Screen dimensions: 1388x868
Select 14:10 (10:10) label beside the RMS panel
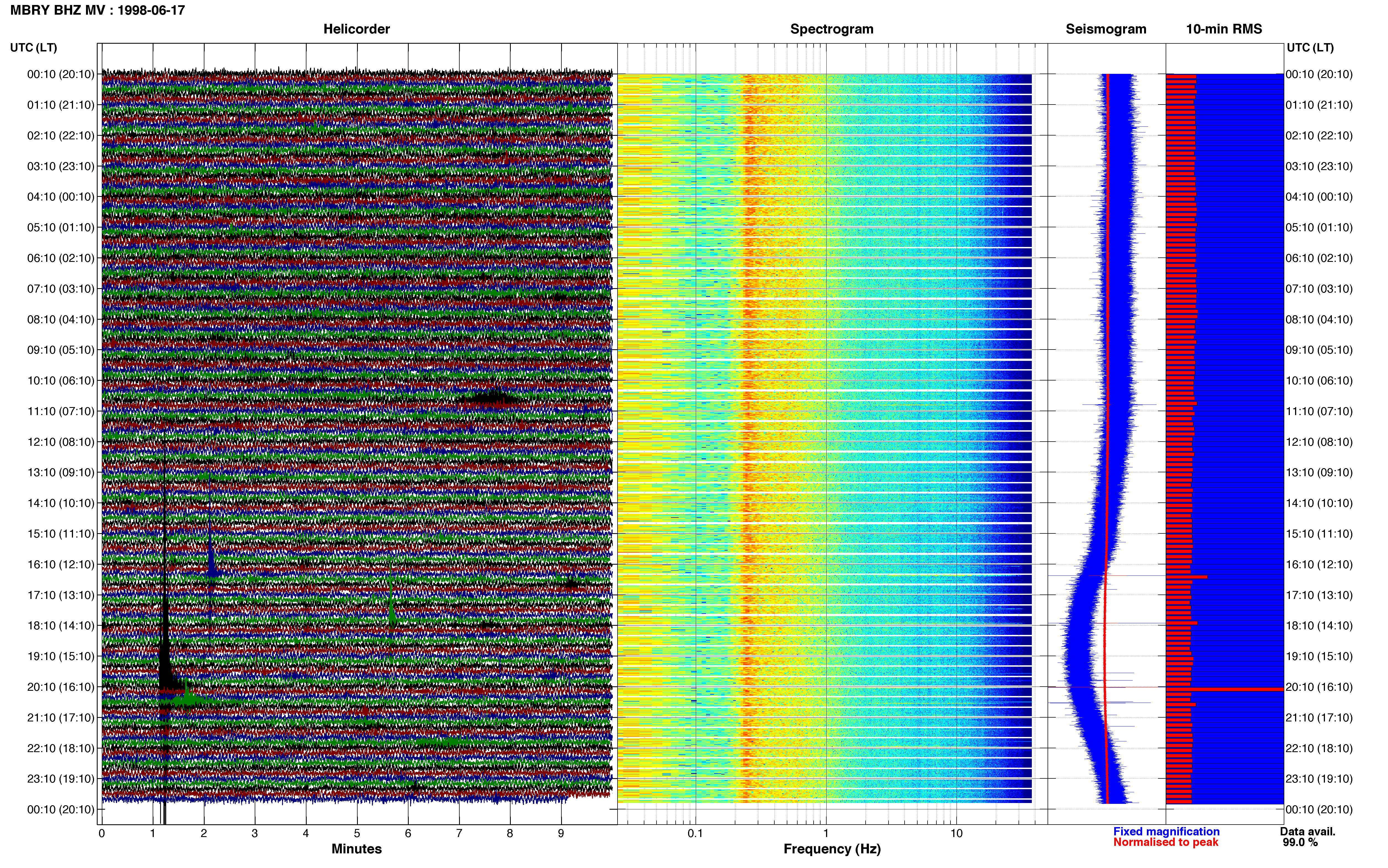pyautogui.click(x=1319, y=504)
